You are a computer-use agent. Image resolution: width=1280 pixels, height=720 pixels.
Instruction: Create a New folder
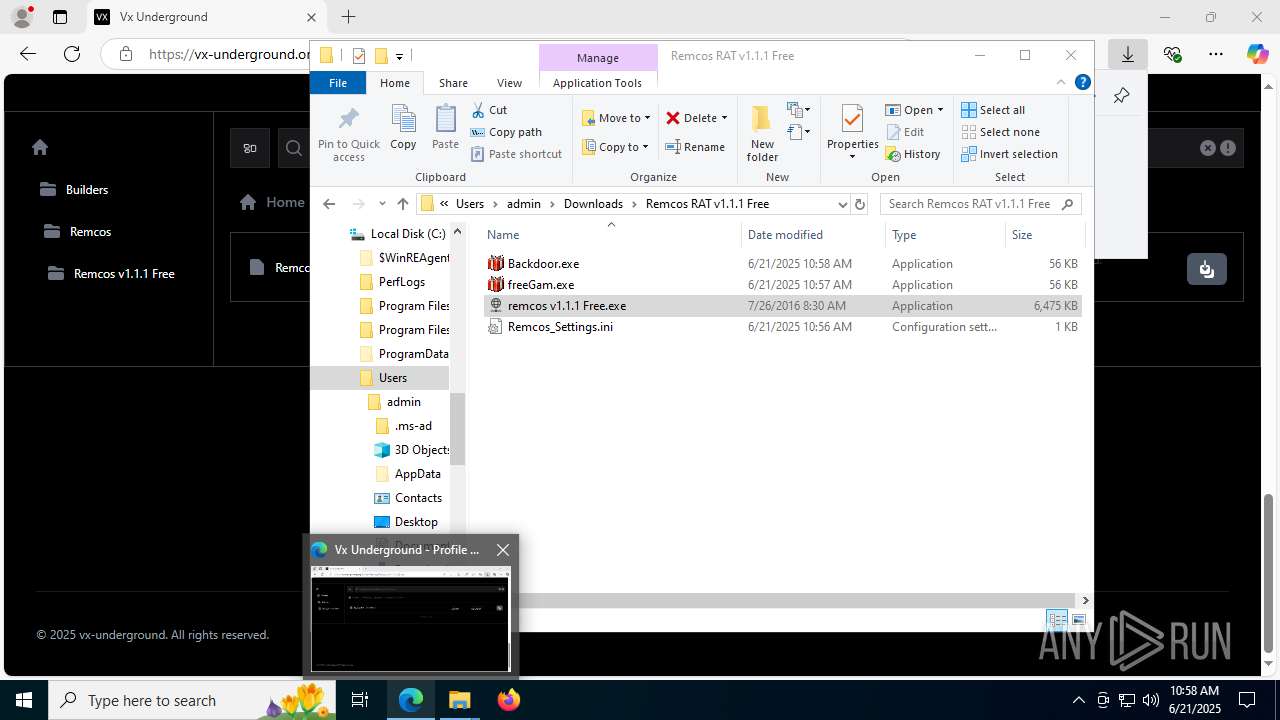(762, 133)
